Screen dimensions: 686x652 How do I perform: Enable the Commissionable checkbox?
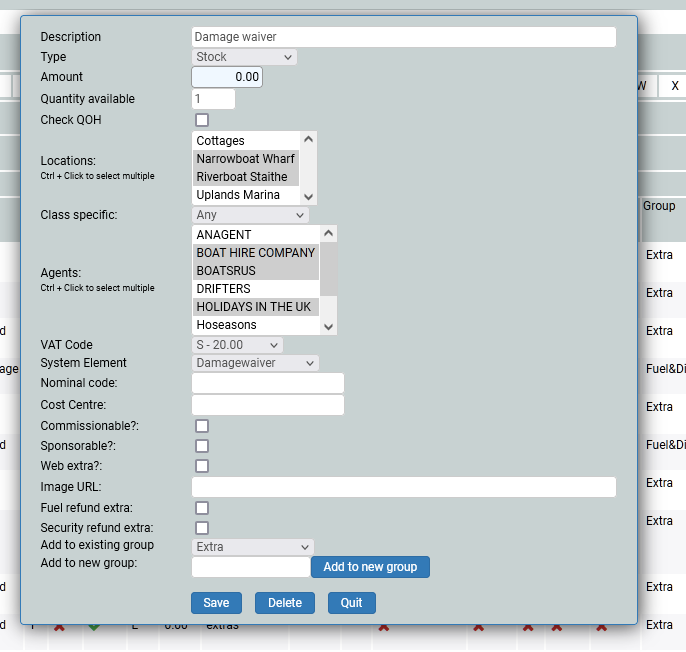(x=202, y=426)
